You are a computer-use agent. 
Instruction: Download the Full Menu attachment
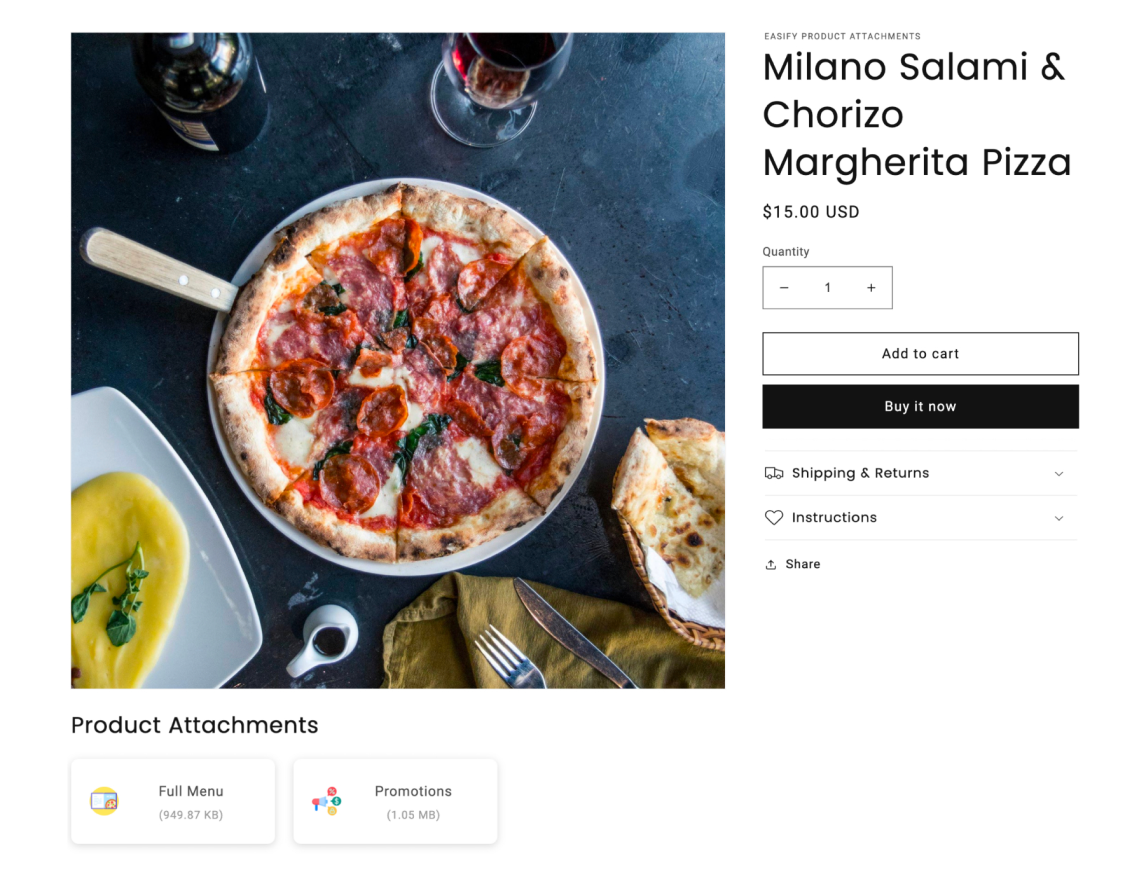click(190, 801)
